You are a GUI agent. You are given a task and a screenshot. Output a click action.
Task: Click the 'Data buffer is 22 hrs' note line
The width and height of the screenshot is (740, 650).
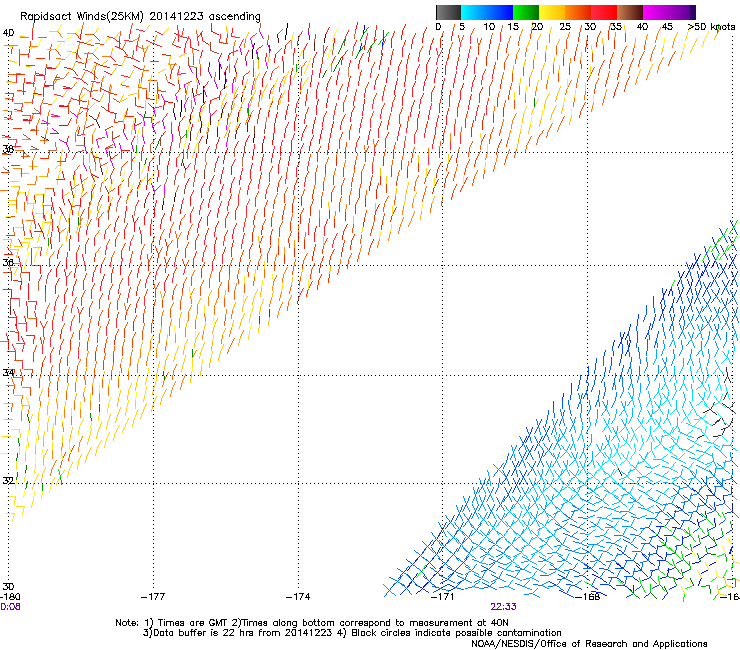click(x=352, y=633)
